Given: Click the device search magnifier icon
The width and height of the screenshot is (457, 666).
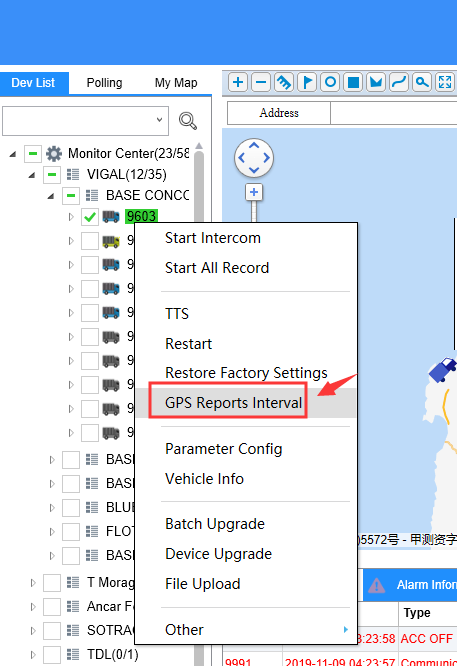Looking at the screenshot, I should pos(187,121).
